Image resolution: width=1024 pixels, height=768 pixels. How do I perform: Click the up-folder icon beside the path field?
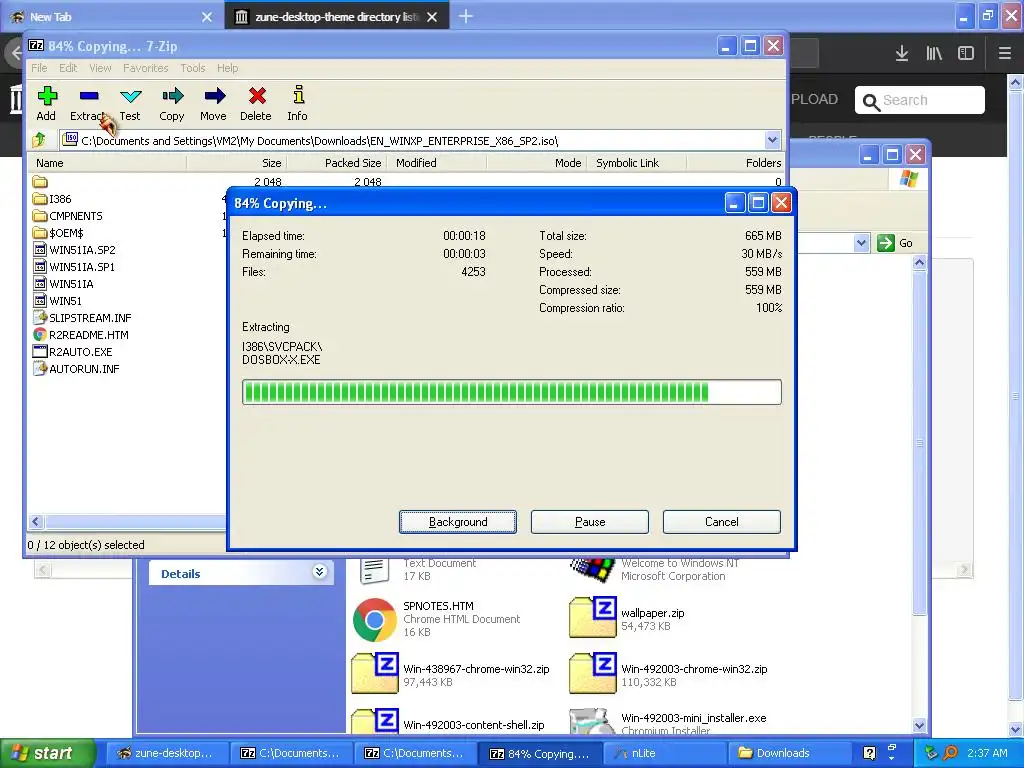39,140
